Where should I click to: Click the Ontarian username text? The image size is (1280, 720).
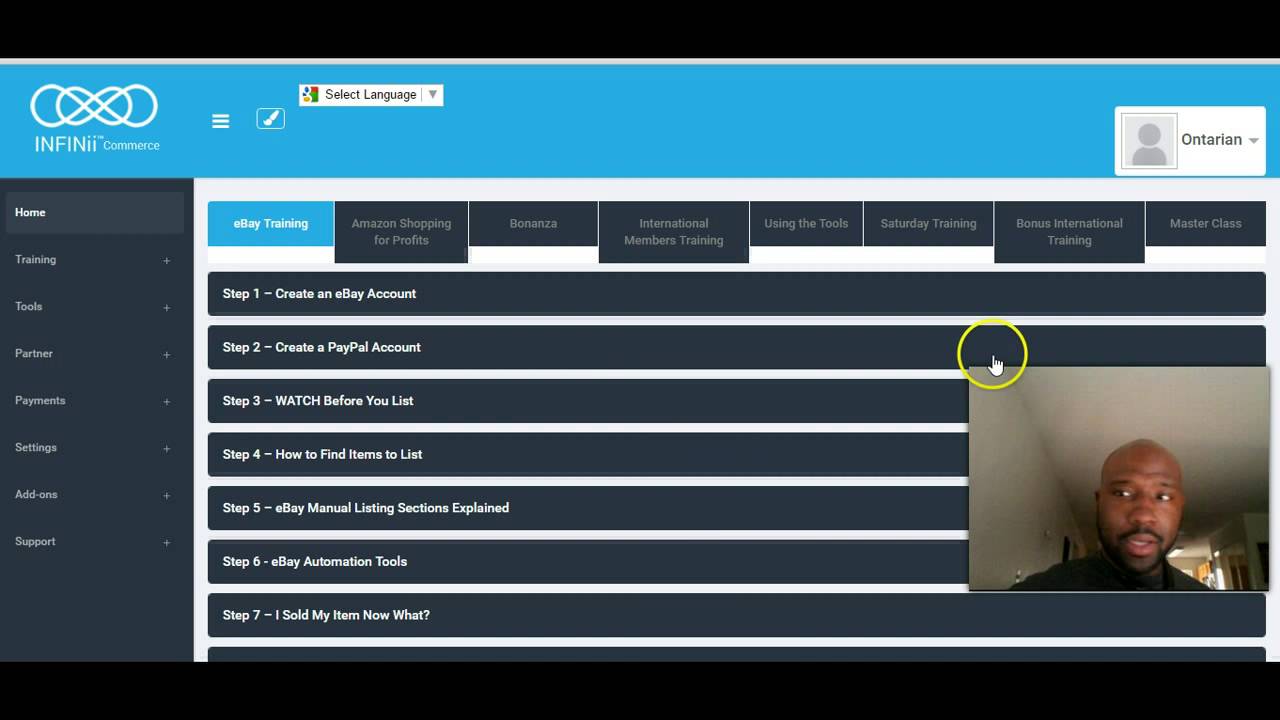(x=1211, y=140)
